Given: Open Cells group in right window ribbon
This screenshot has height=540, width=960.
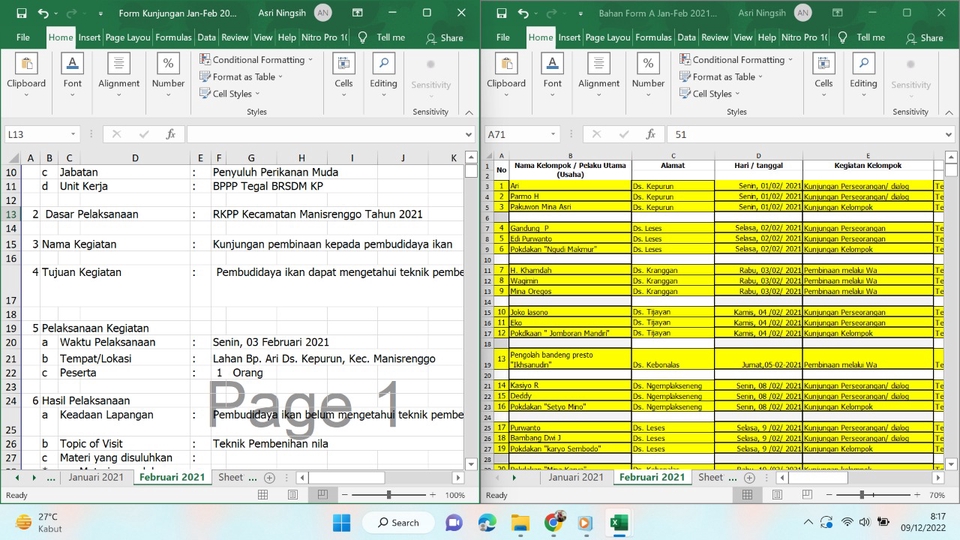Looking at the screenshot, I should pos(823,75).
